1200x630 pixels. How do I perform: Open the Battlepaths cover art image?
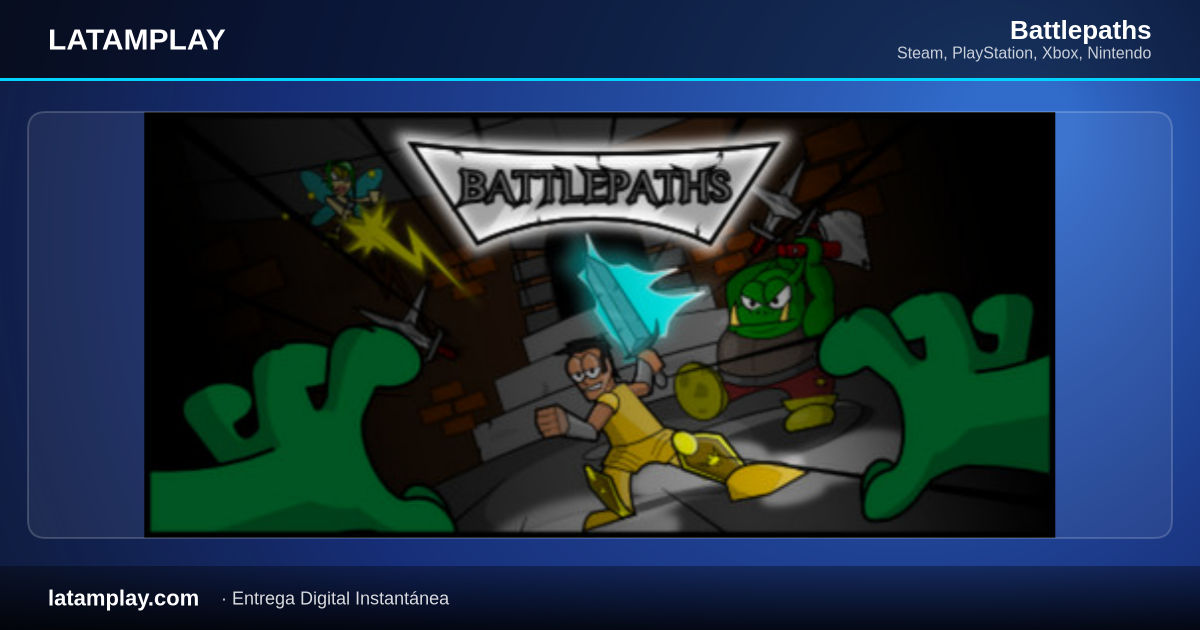click(600, 324)
